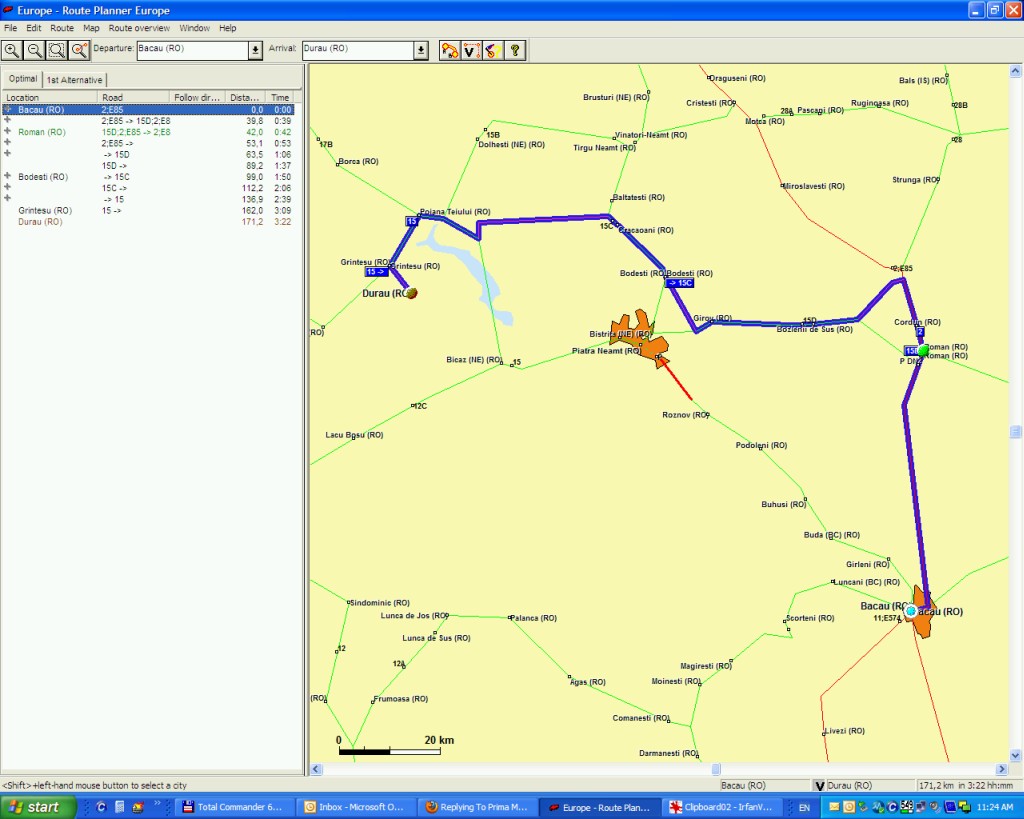The width and height of the screenshot is (1024, 819).
Task: Switch to the 1st Alternative tab
Action: pyautogui.click(x=75, y=80)
